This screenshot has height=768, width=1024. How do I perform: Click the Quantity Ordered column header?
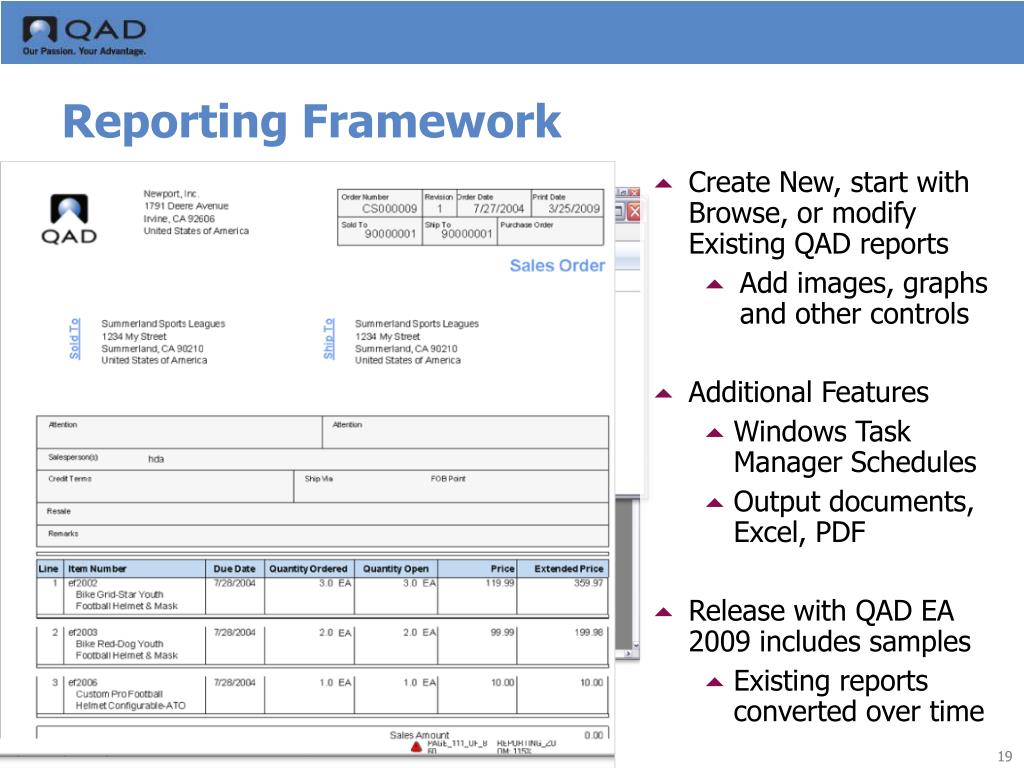pyautogui.click(x=308, y=569)
